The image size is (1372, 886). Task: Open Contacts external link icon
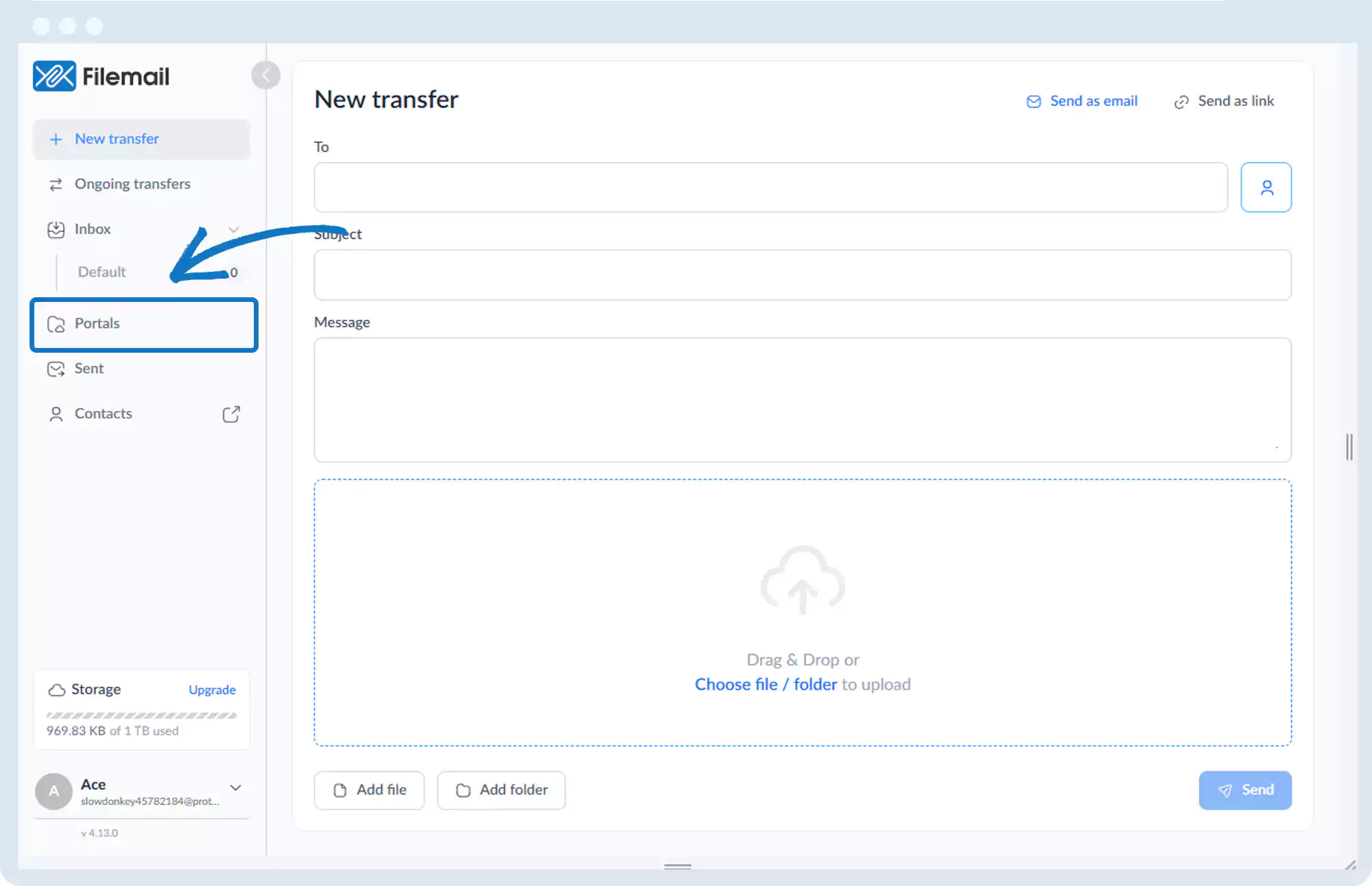(231, 414)
